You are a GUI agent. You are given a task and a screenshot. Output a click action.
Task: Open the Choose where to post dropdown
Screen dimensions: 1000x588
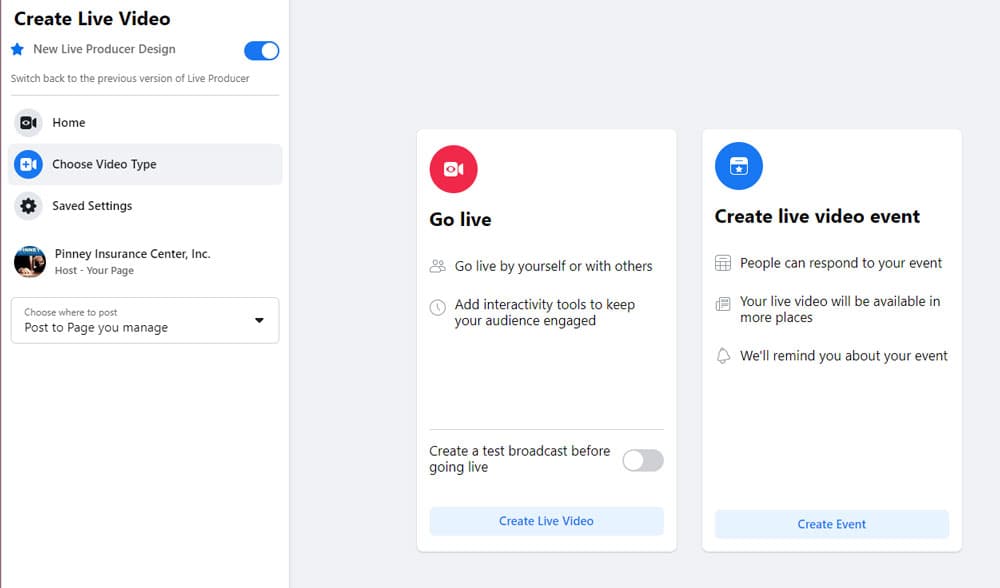(x=145, y=320)
